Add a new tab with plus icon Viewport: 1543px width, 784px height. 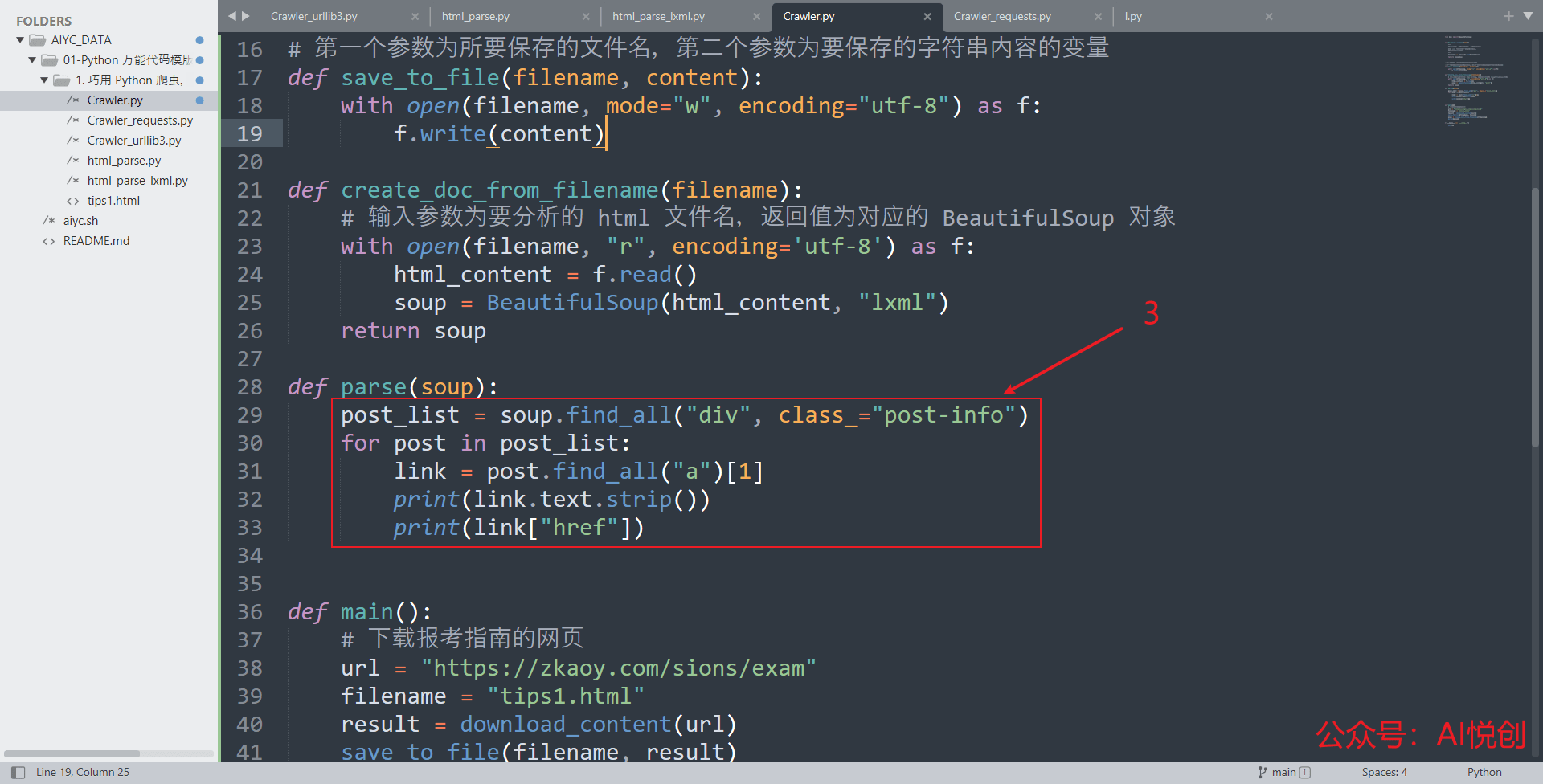coord(1508,16)
